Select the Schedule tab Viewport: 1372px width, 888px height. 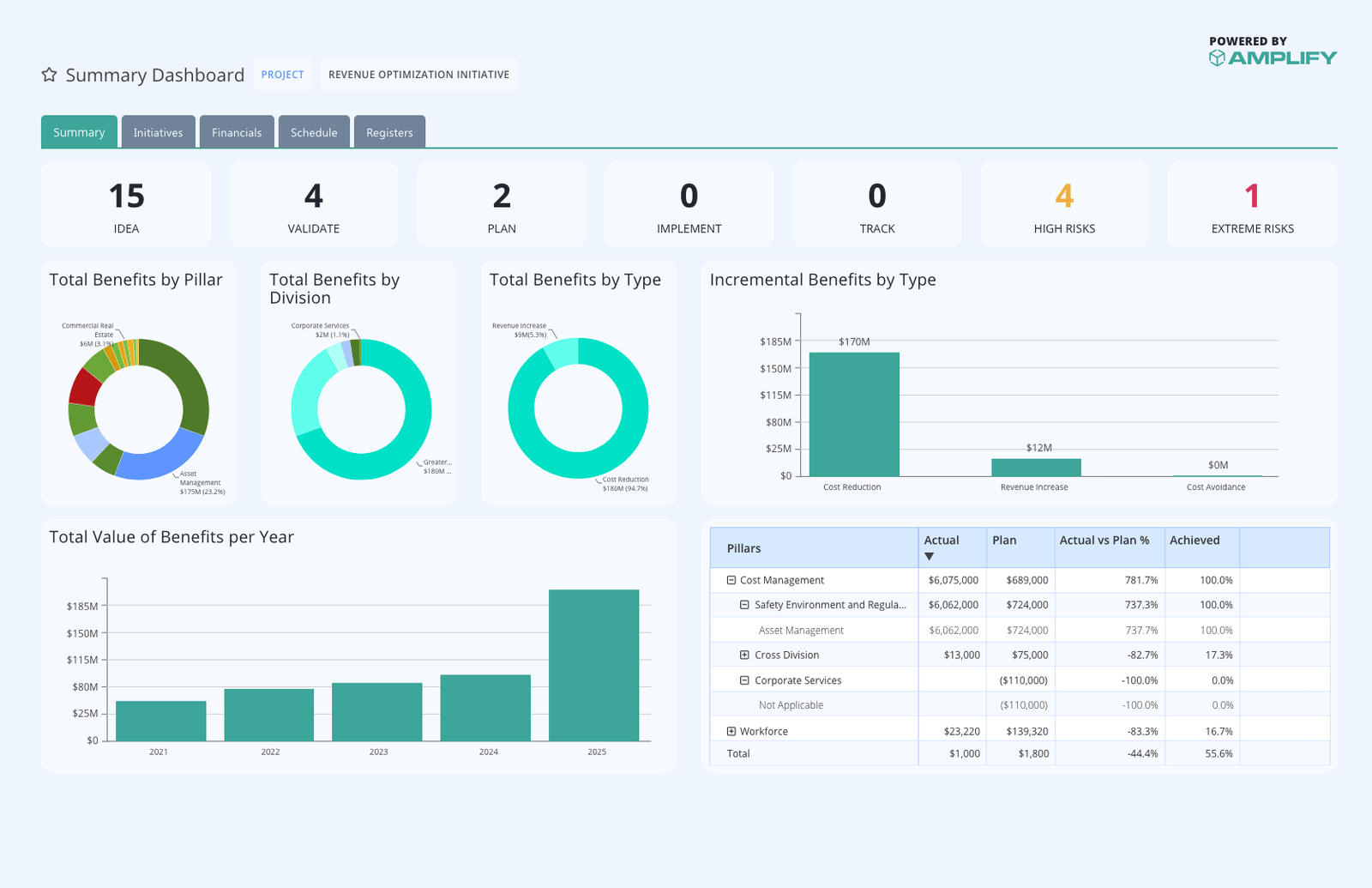[x=314, y=132]
